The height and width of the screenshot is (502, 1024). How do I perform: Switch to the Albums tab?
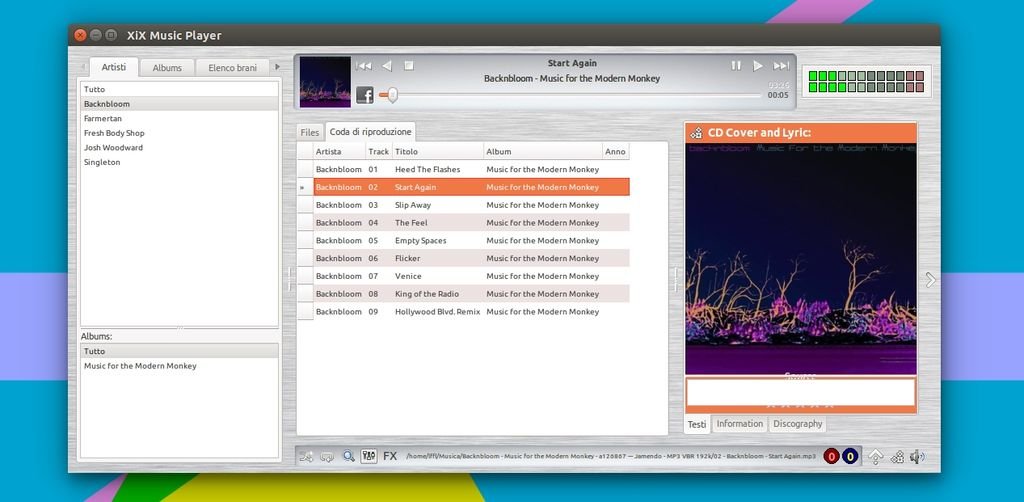pos(167,68)
